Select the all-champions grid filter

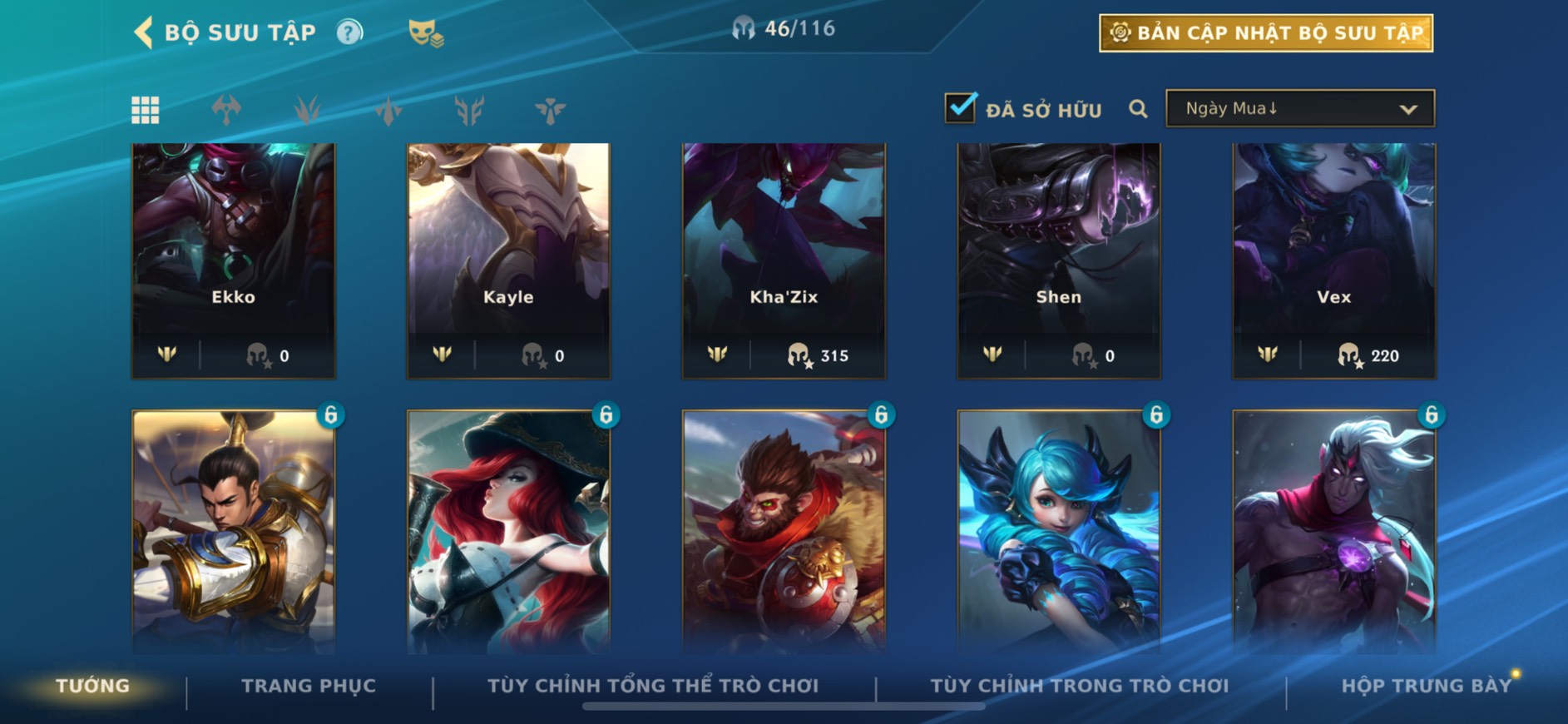146,110
